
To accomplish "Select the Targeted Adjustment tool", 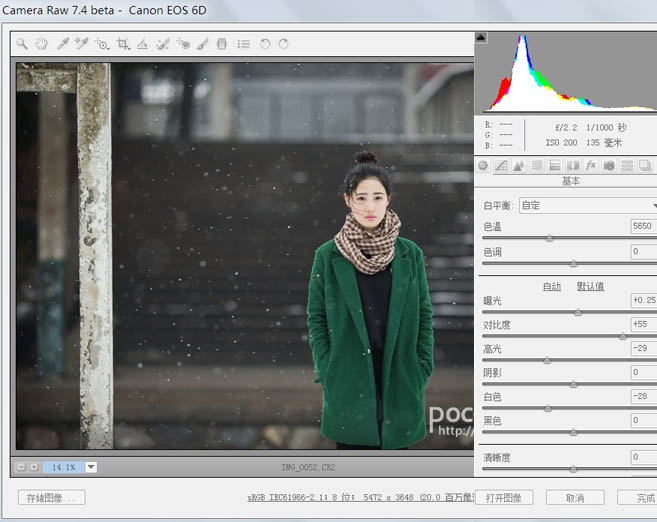I will click(x=102, y=44).
